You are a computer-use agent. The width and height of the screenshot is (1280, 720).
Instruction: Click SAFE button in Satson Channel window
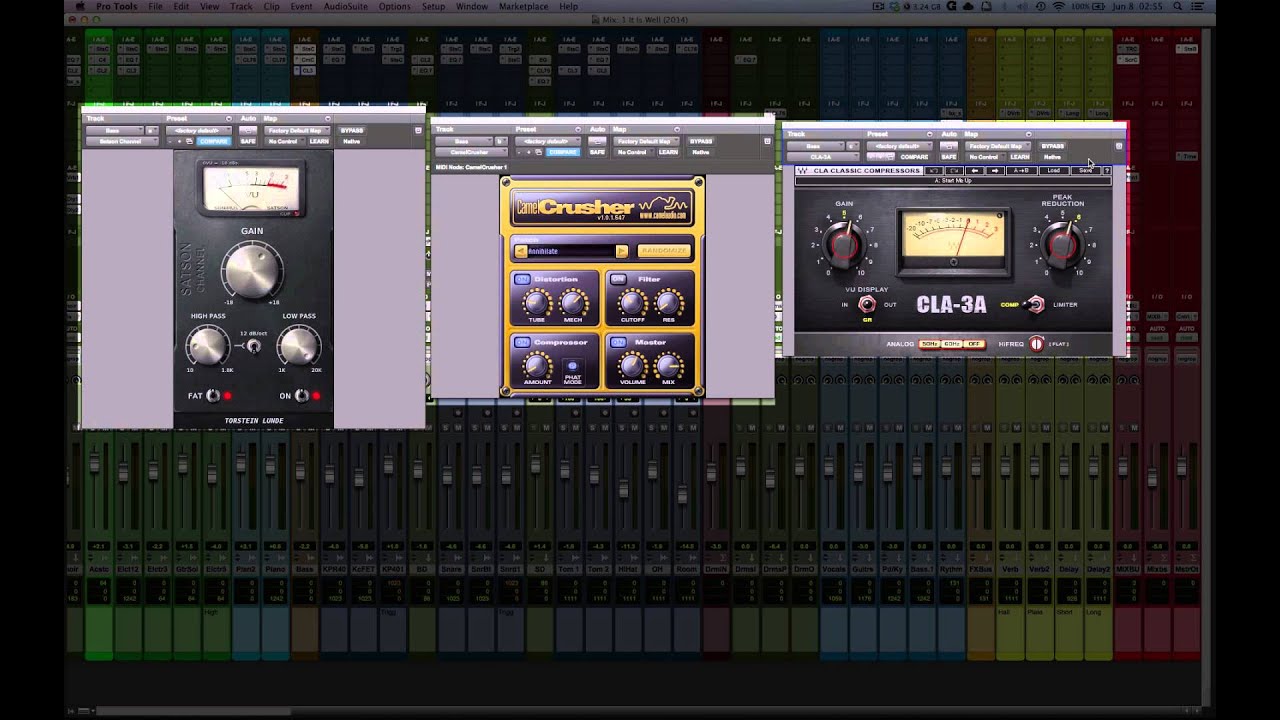coord(248,141)
